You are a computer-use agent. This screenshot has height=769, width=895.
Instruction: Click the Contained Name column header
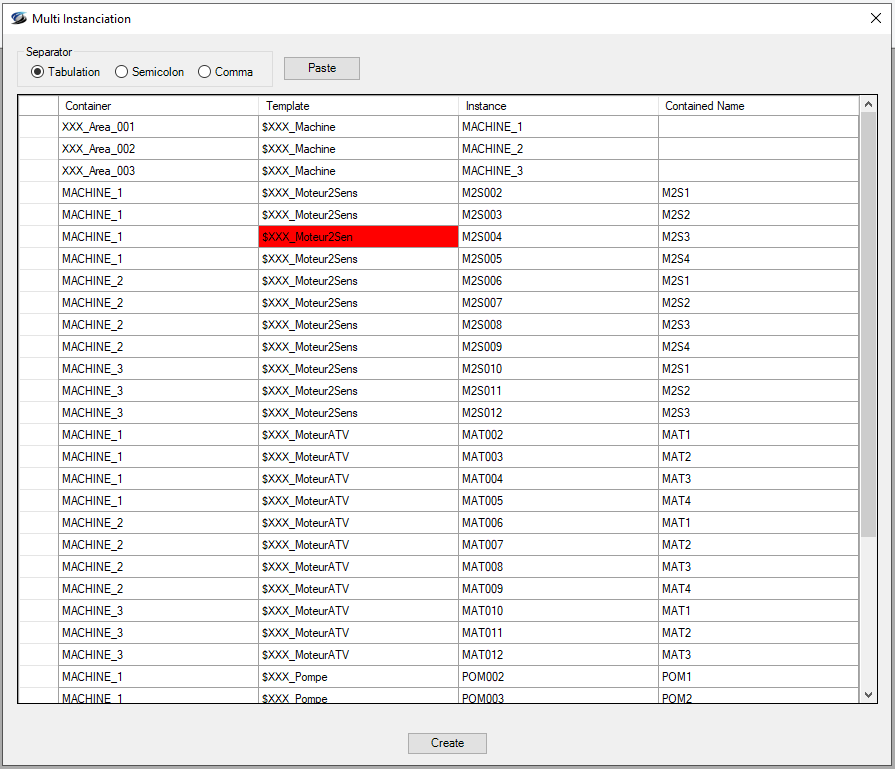pyautogui.click(x=758, y=106)
